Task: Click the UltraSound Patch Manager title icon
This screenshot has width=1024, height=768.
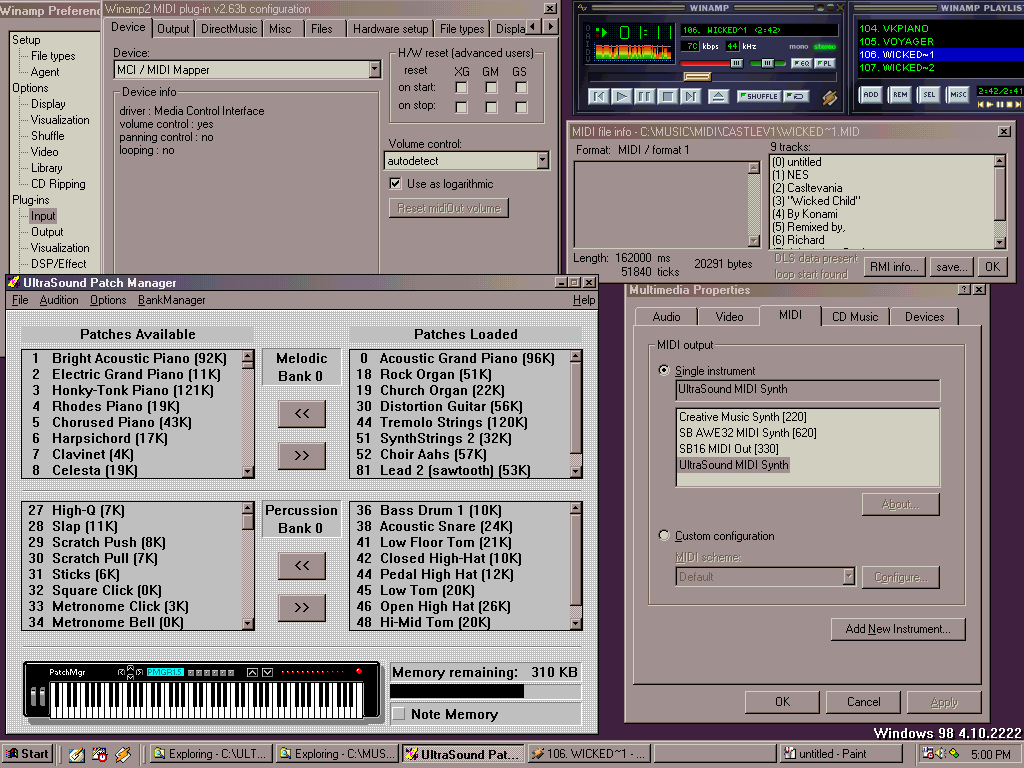Action: [x=14, y=282]
